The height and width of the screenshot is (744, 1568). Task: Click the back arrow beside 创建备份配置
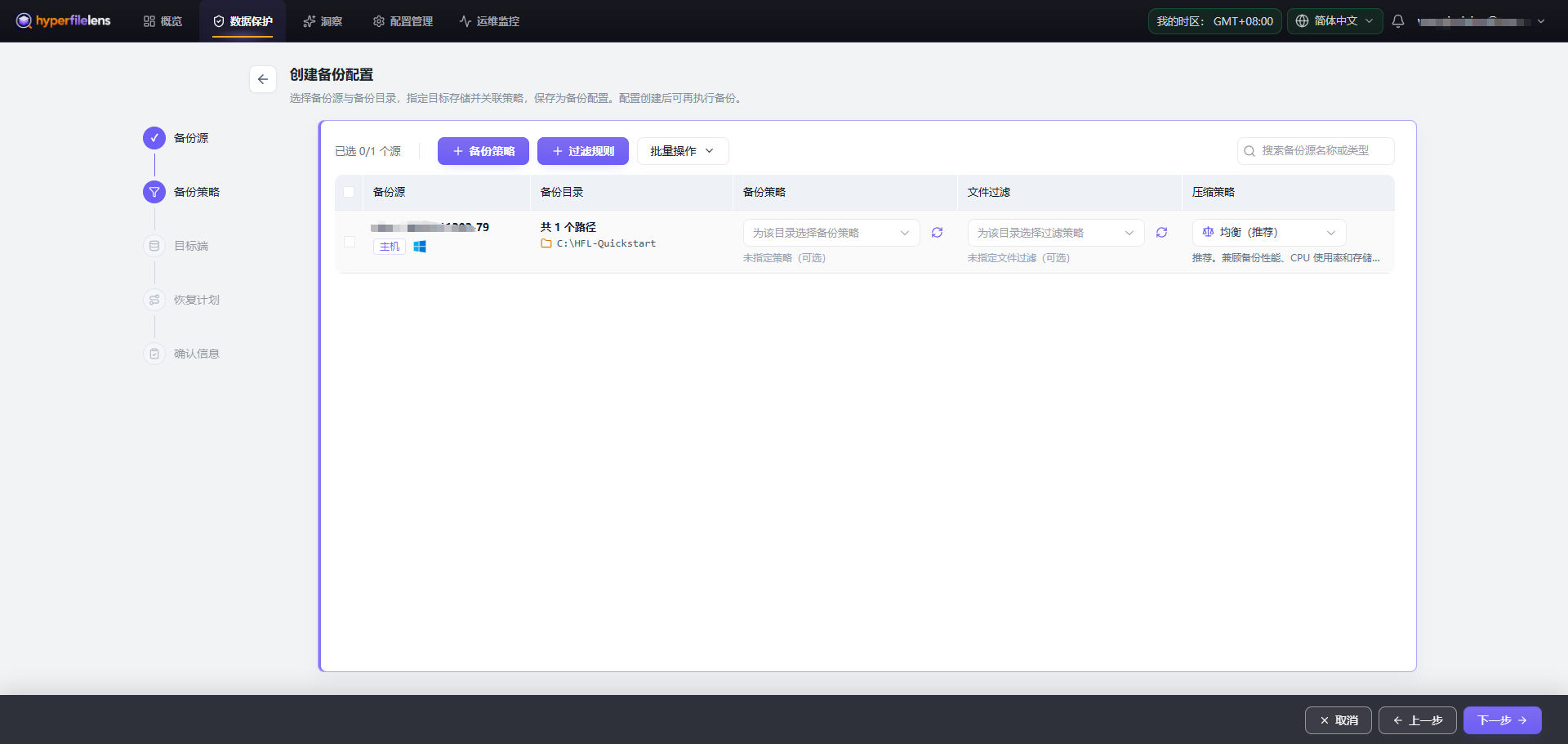pyautogui.click(x=263, y=79)
